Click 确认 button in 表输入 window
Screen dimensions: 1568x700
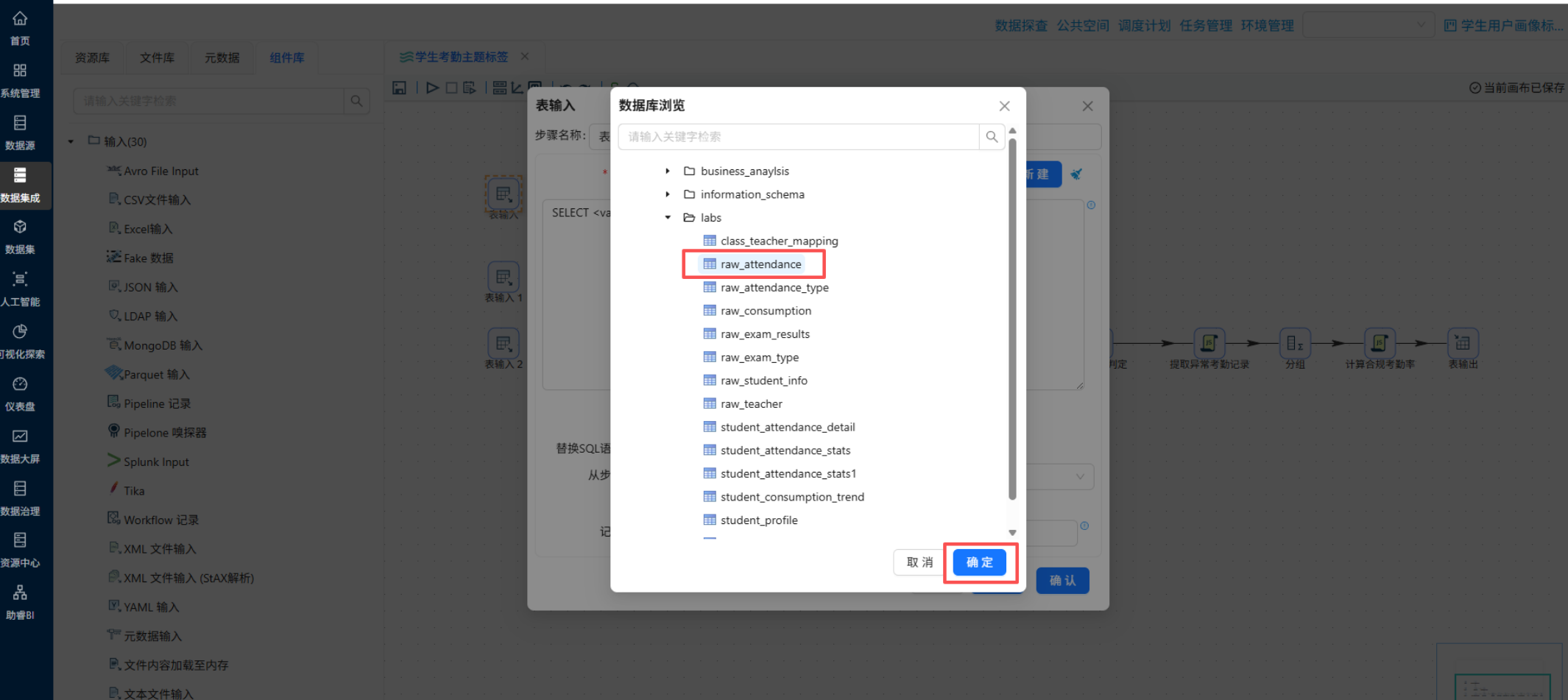click(1062, 581)
